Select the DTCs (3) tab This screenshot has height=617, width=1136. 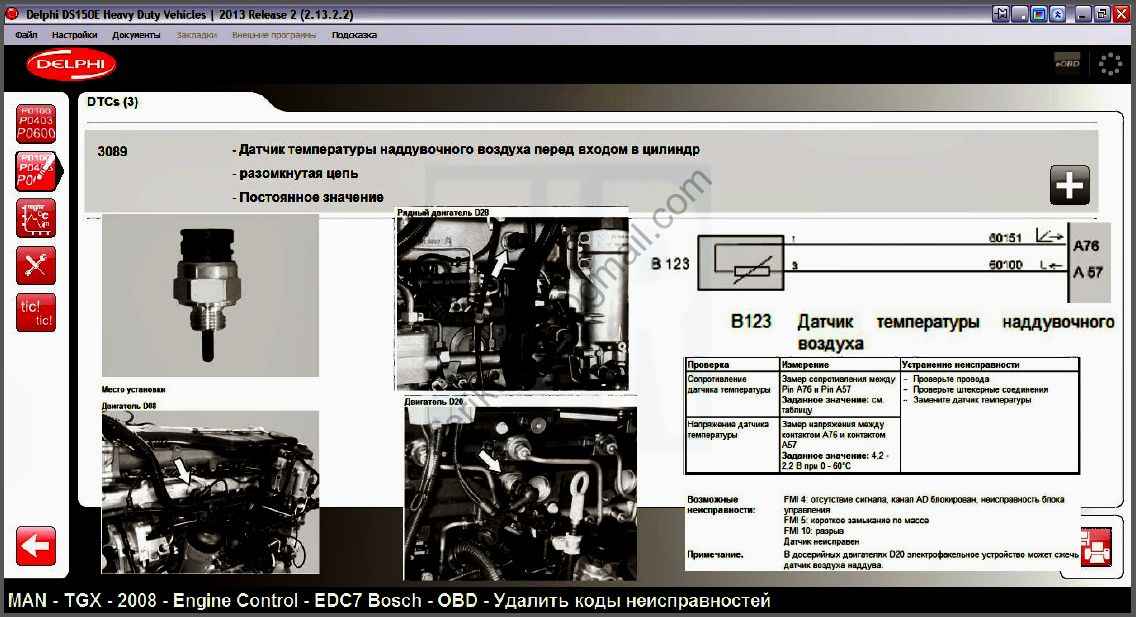[113, 102]
